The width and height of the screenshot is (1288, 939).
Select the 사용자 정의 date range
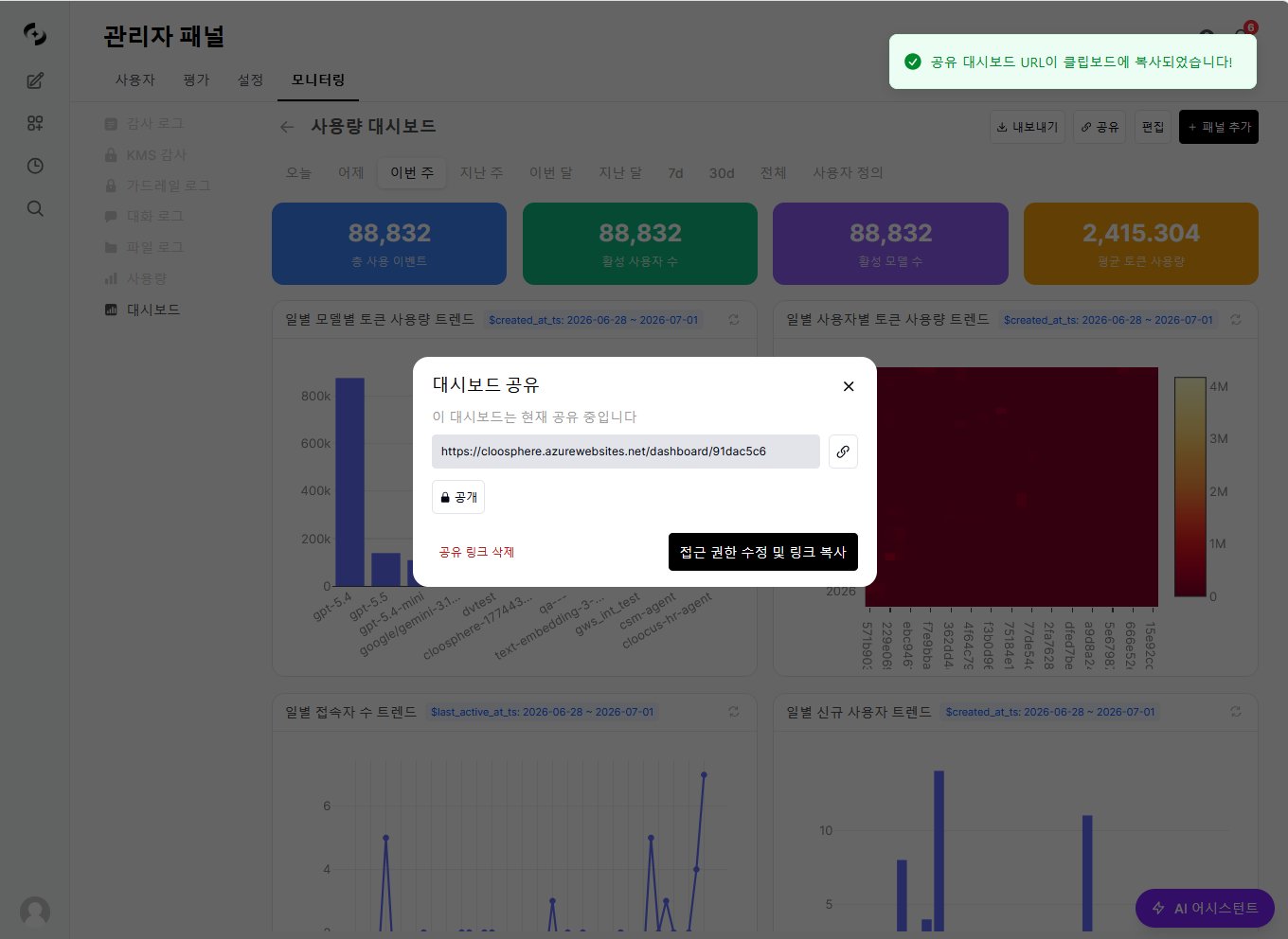(x=848, y=173)
